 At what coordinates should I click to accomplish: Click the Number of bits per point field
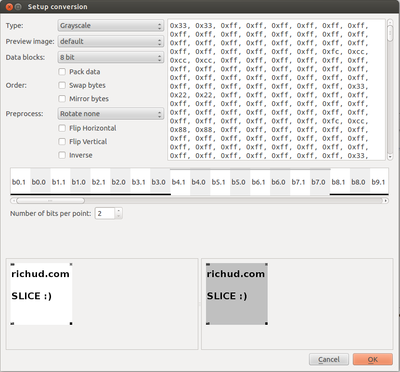pos(105,213)
